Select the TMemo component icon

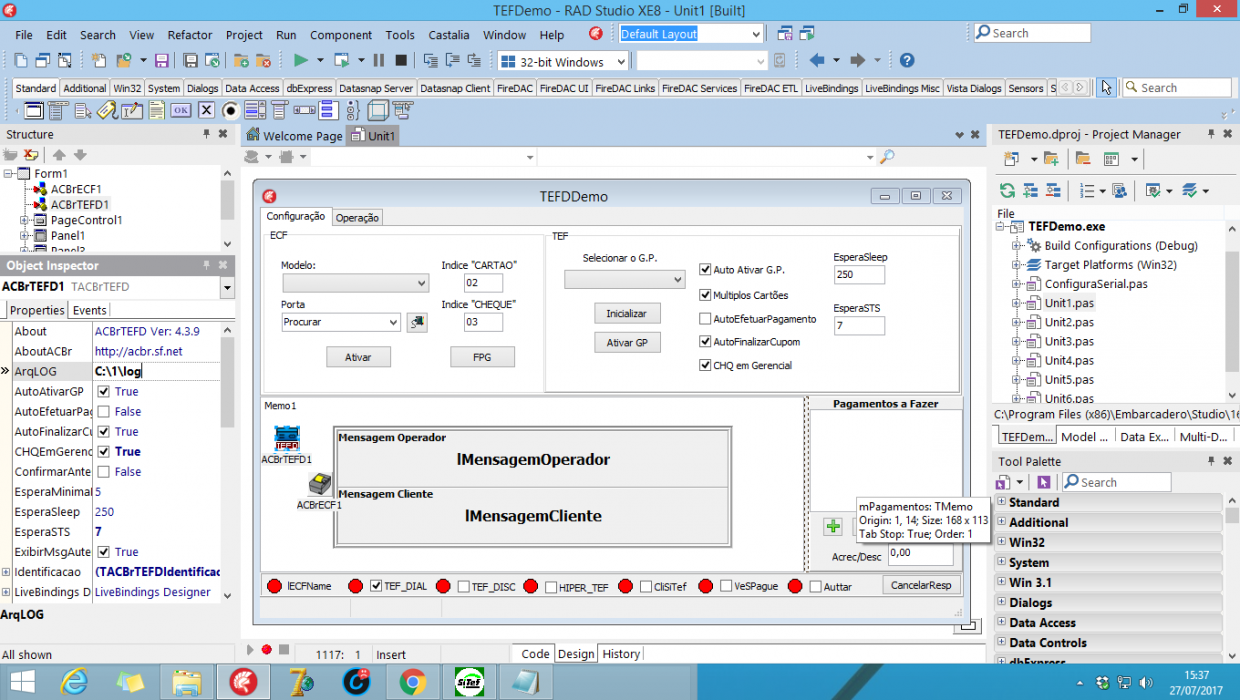pos(157,110)
